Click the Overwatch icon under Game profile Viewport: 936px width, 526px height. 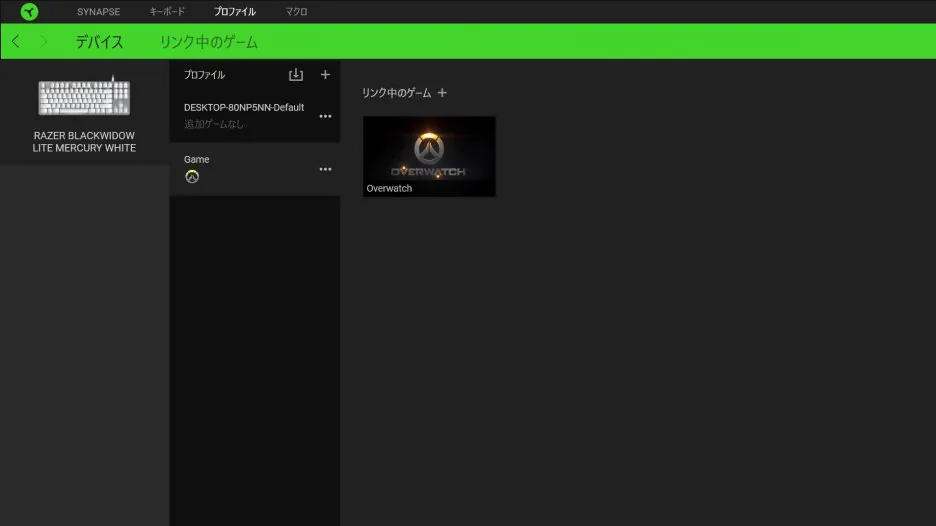[192, 177]
